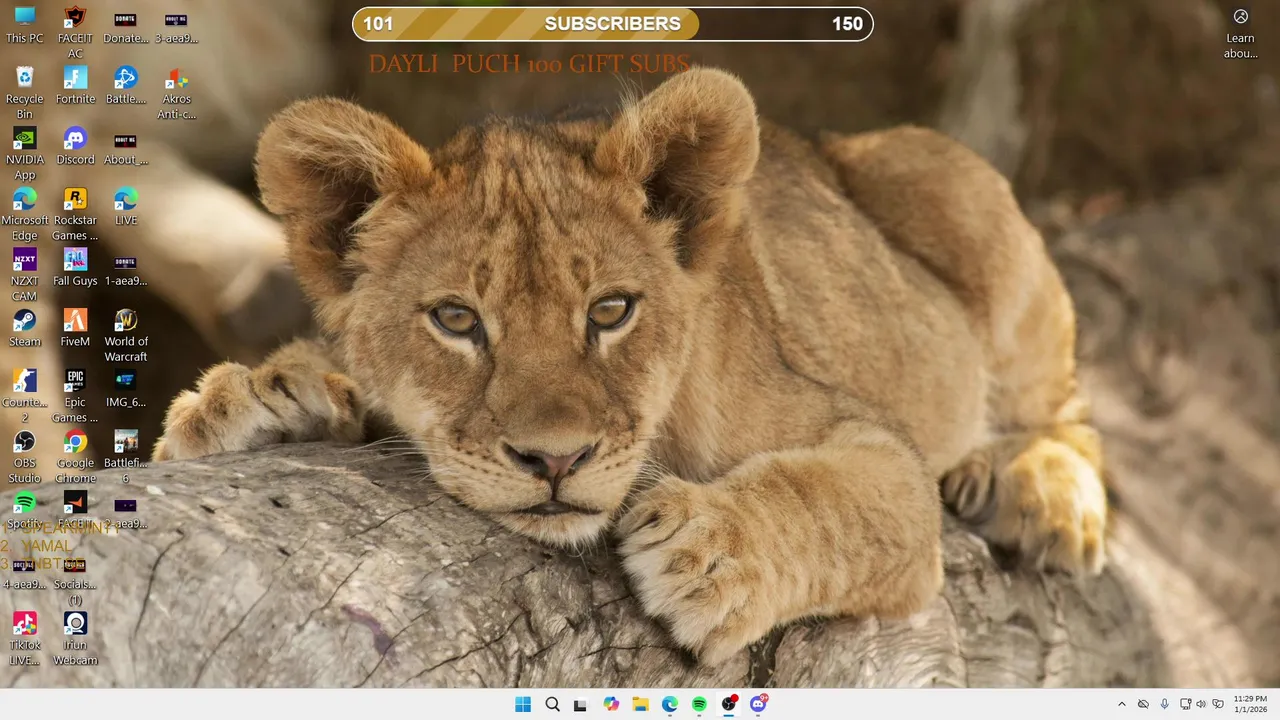Screen dimensions: 1280x720
Task: Click the volume speaker tray icon
Action: (1201, 704)
